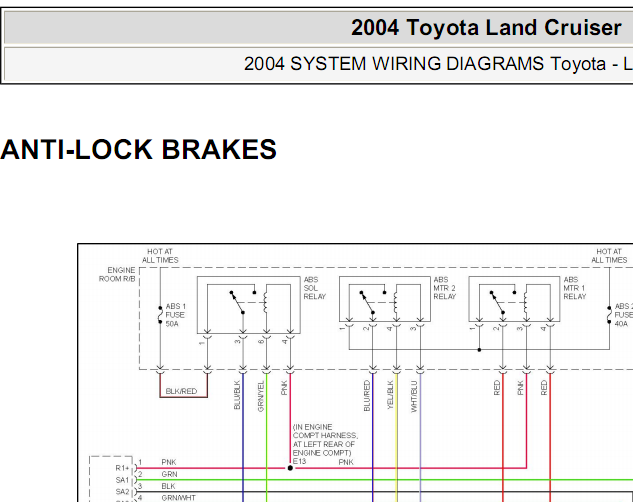Select the "GRN/YEL" wire label

pyautogui.click(x=261, y=396)
